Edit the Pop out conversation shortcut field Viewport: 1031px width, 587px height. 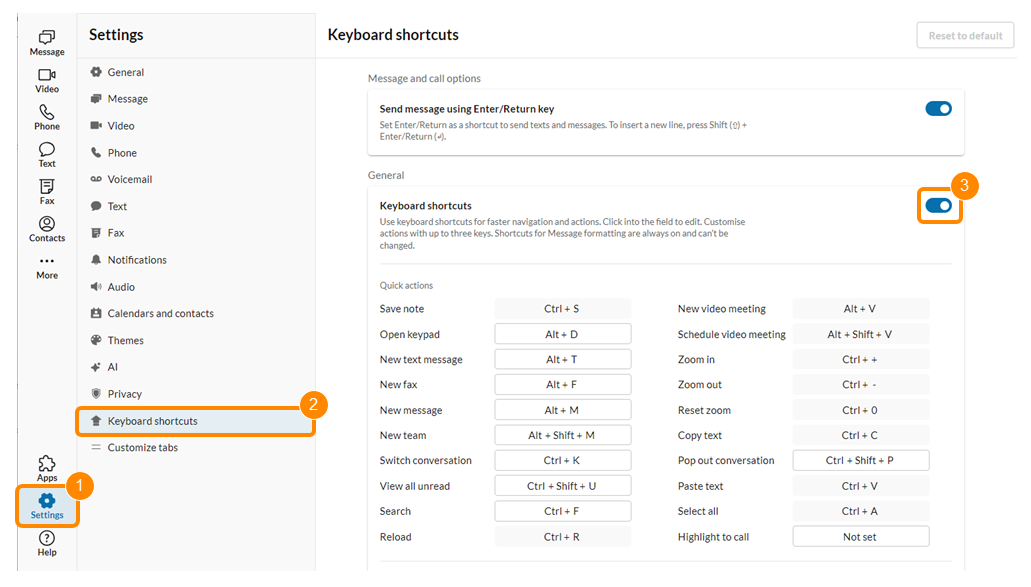coord(860,461)
